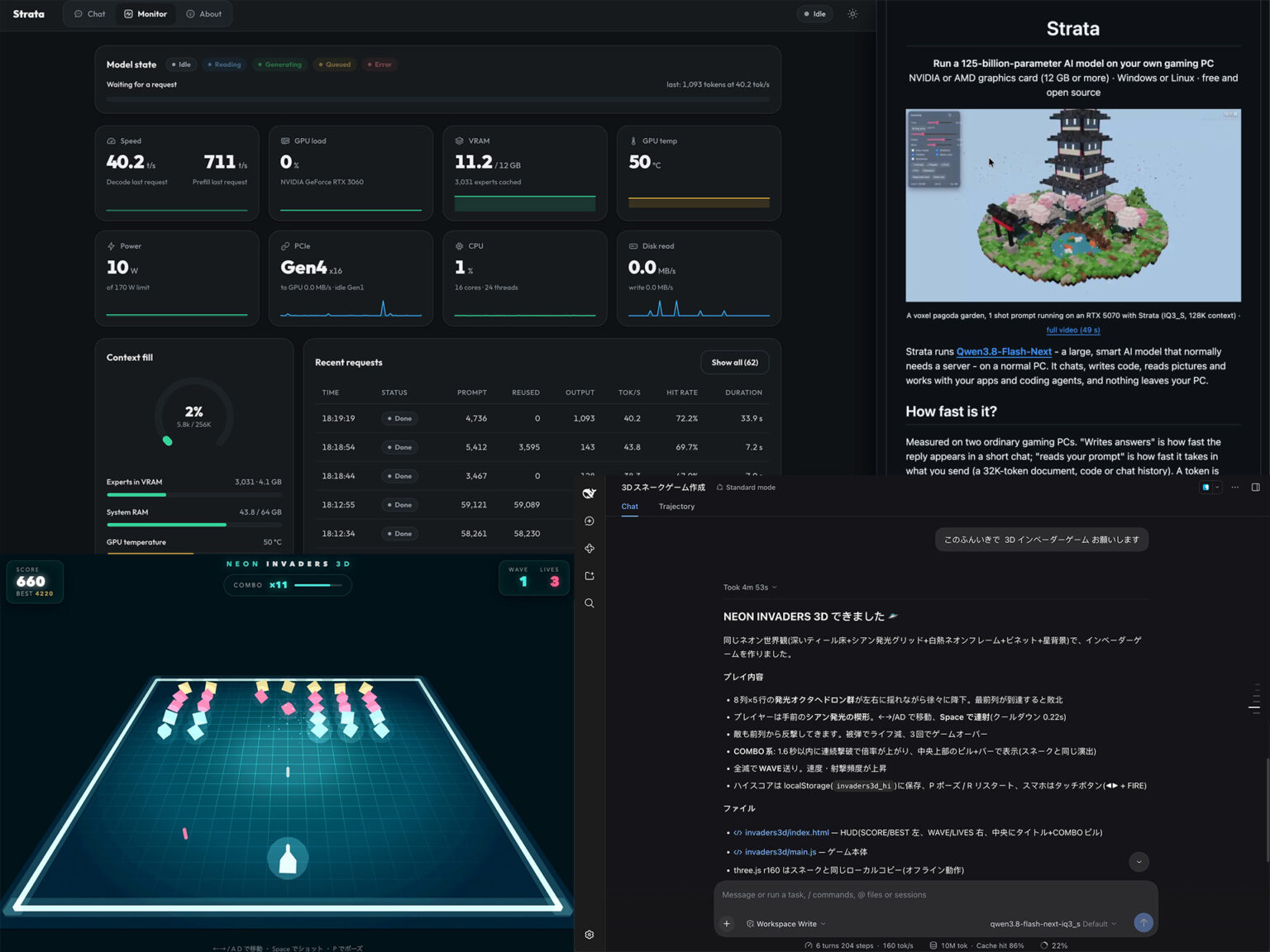The width and height of the screenshot is (1270, 952).
Task: Click the VRAM card chip icon
Action: pos(459,141)
